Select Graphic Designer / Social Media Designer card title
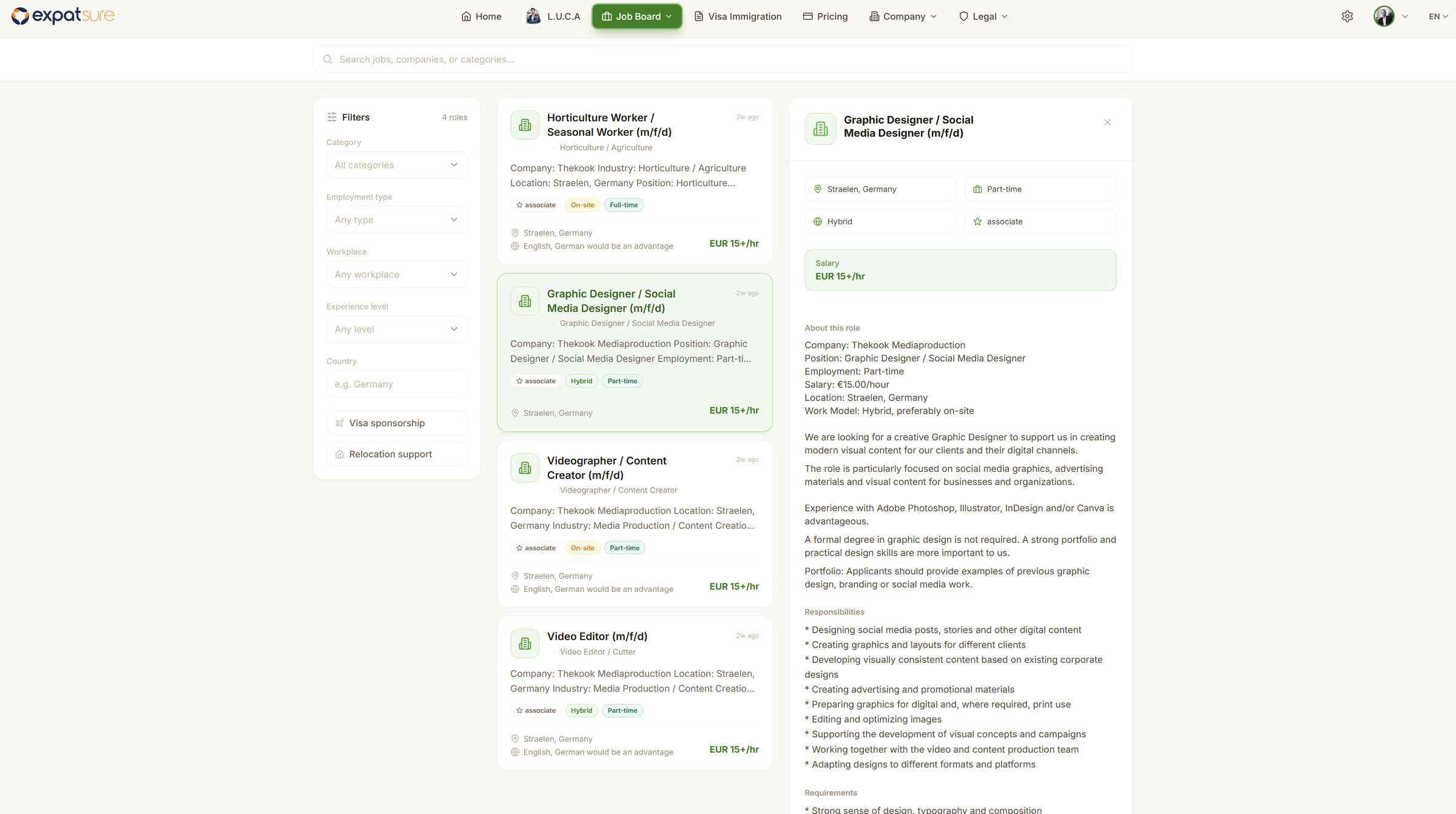Image resolution: width=1456 pixels, height=814 pixels. pos(611,301)
